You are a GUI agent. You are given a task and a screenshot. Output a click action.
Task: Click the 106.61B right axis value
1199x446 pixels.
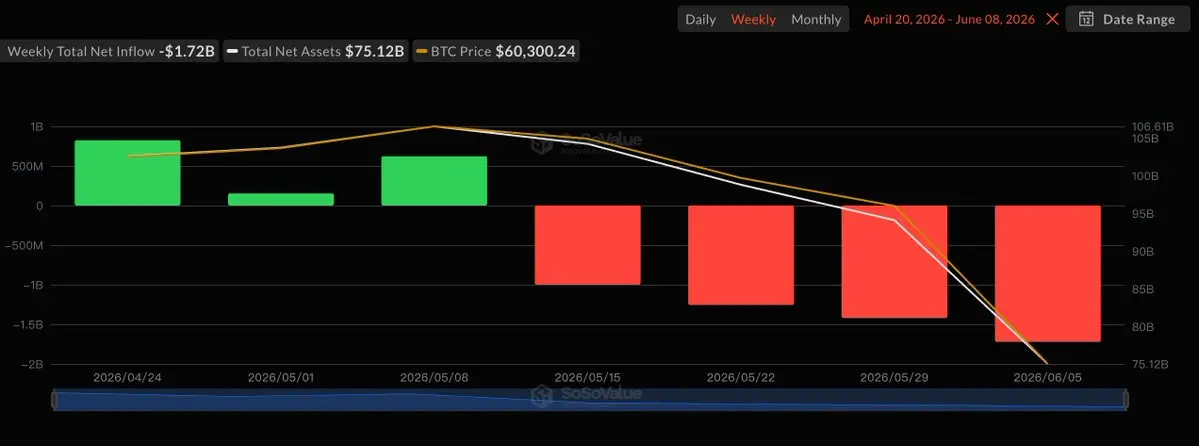[1152, 126]
